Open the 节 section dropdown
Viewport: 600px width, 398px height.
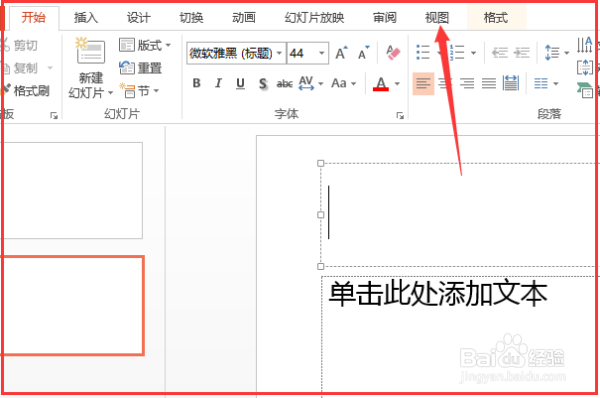coord(139,91)
